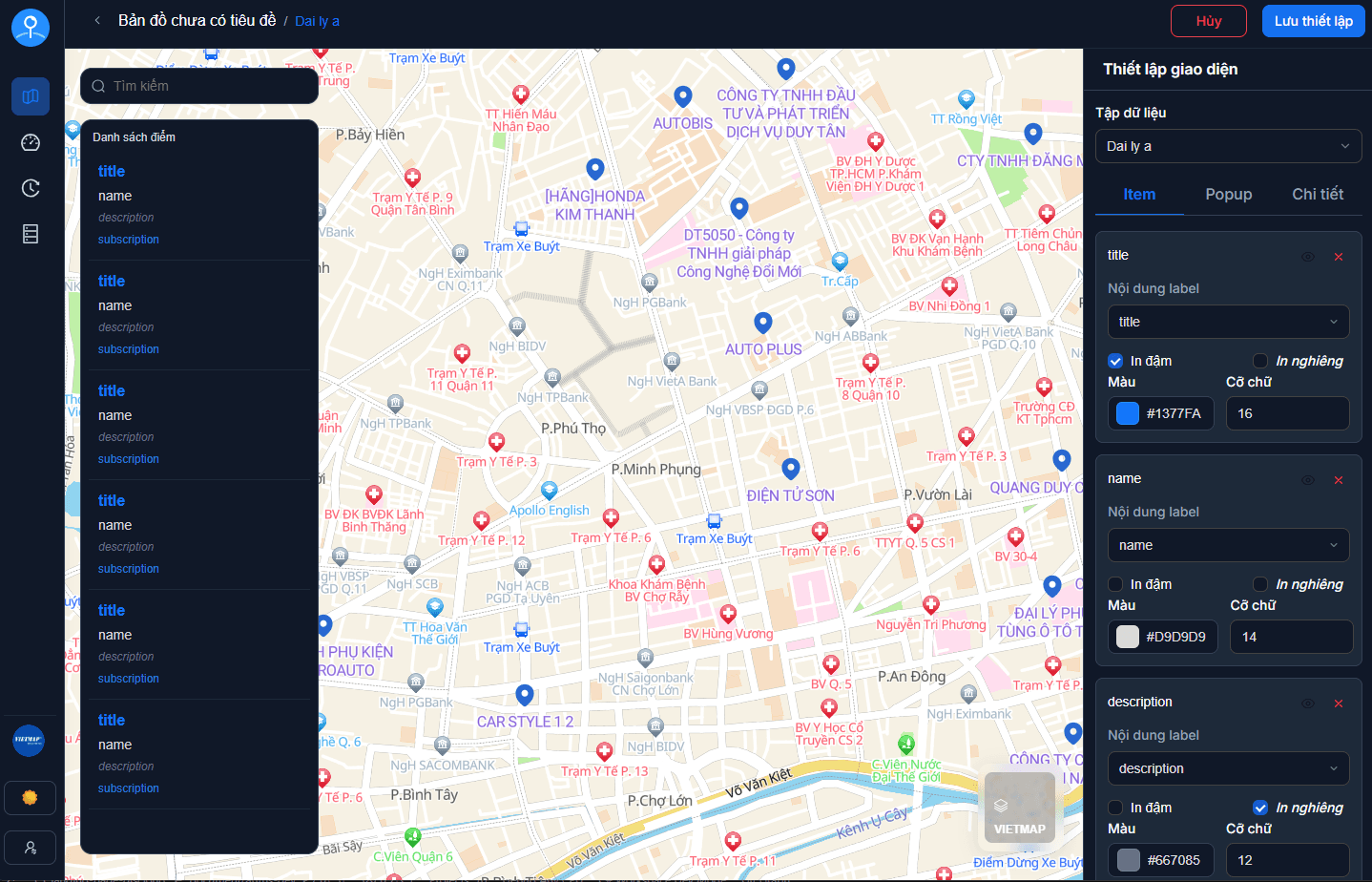1372x882 pixels.
Task: Enable In đậm for the name field
Action: (x=1115, y=584)
